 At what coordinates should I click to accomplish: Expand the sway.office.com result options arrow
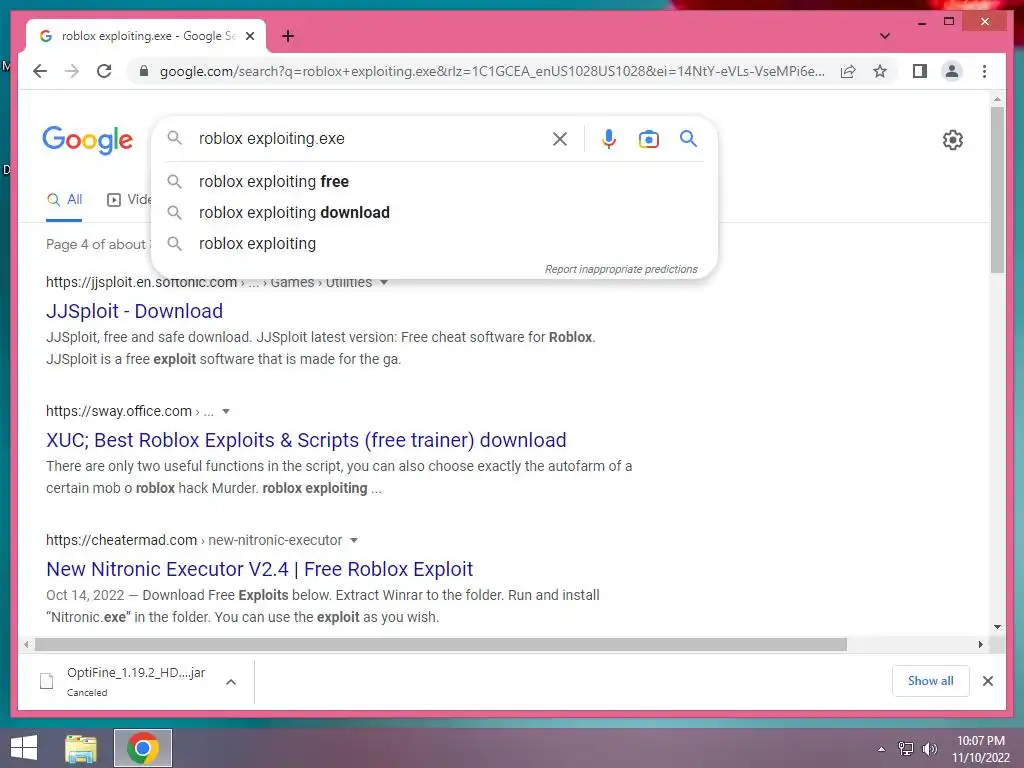point(226,411)
